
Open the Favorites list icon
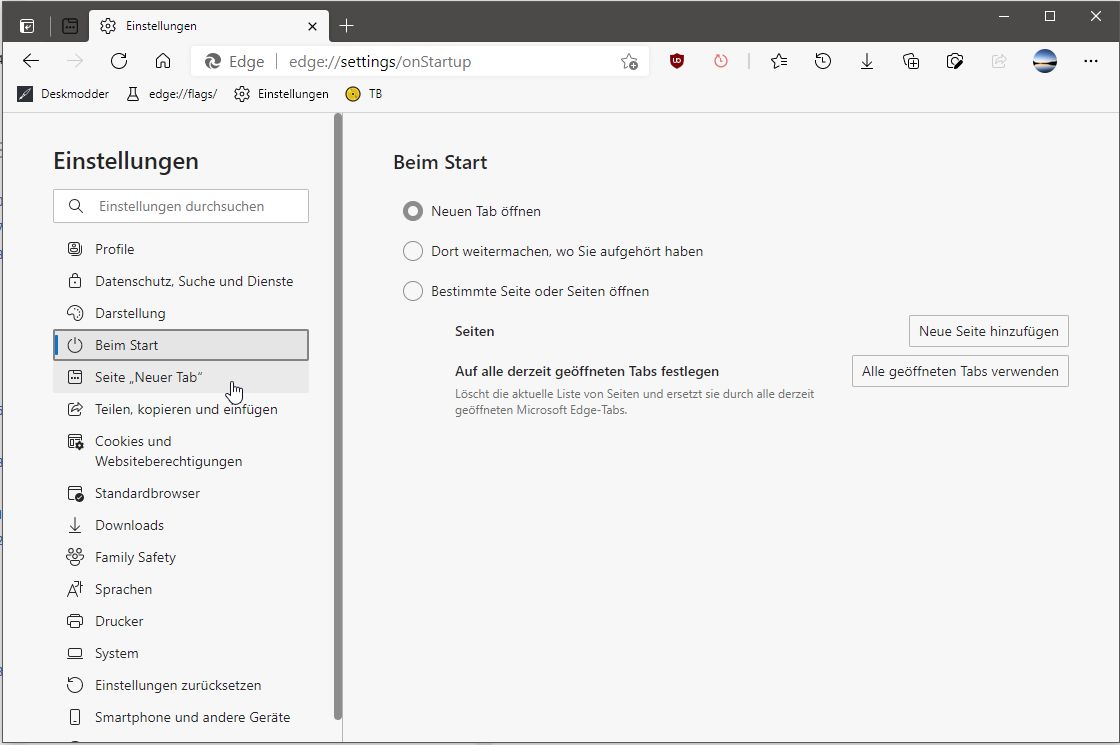coord(779,61)
